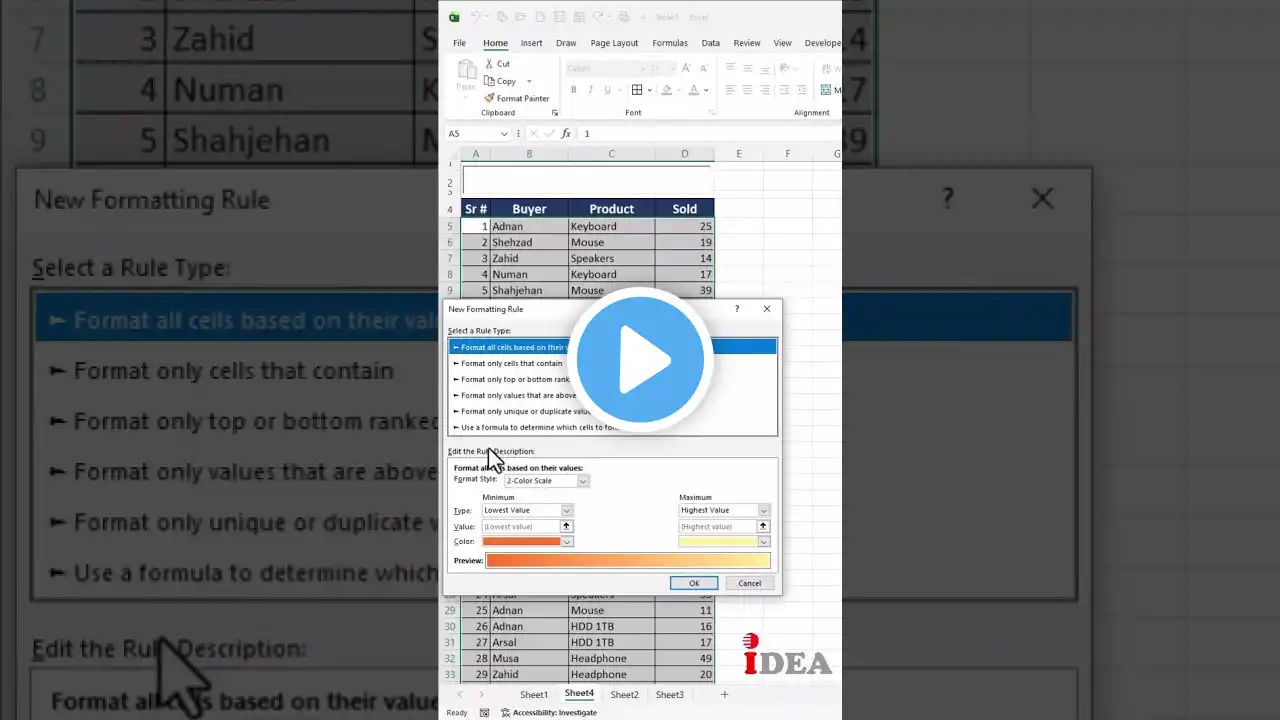Click the Minimum (Lowest value) input field
Screen dimensions: 1280x720
click(x=520, y=526)
